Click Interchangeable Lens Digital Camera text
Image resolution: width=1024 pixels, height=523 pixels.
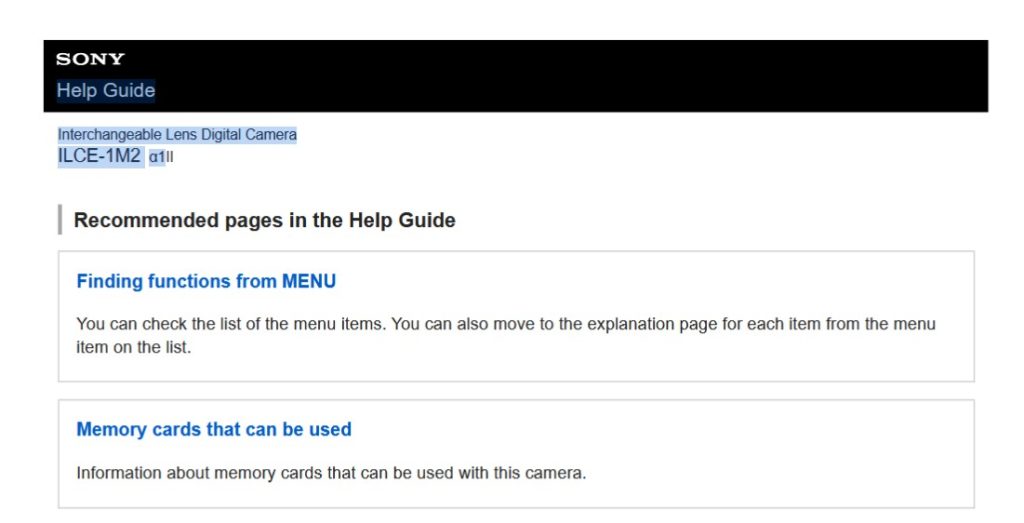click(x=177, y=135)
